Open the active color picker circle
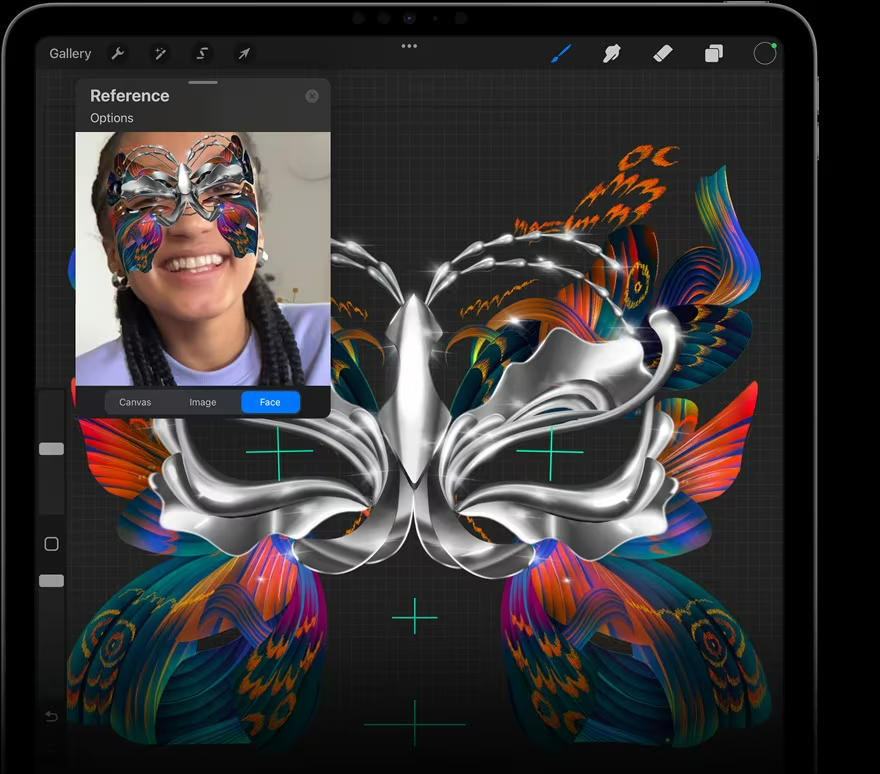 click(x=764, y=54)
